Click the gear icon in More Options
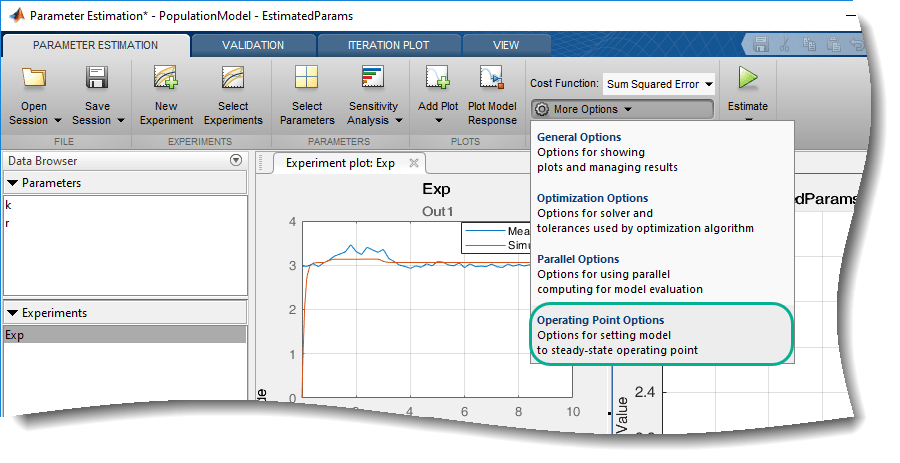This screenshot has height=463, width=900. [x=541, y=109]
